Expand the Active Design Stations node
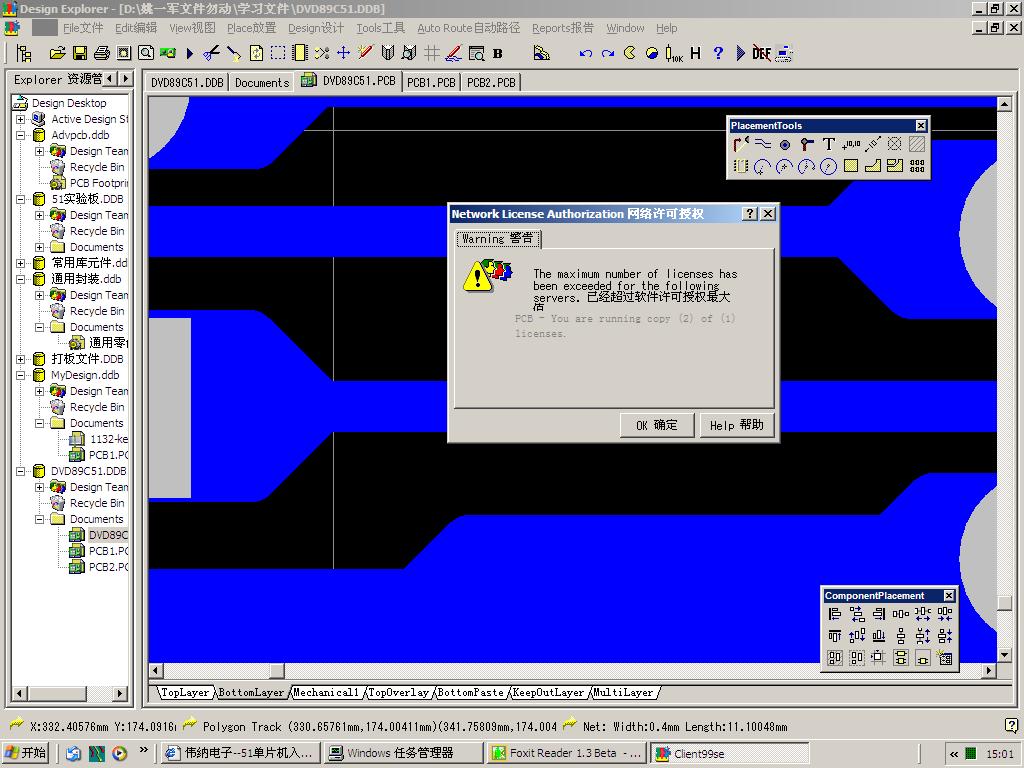 click(x=21, y=120)
